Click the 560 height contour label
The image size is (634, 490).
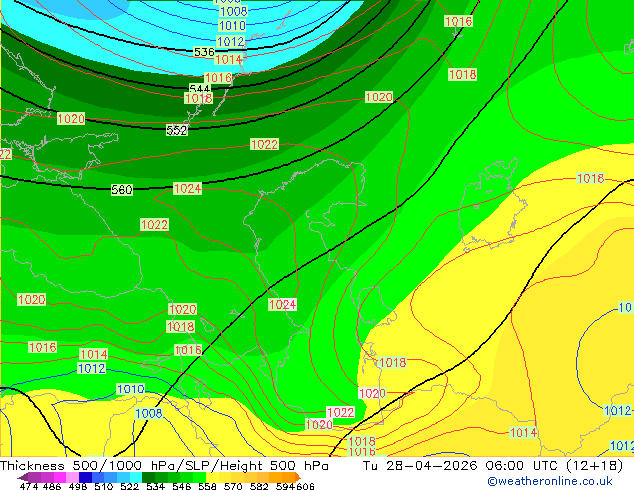pos(122,190)
